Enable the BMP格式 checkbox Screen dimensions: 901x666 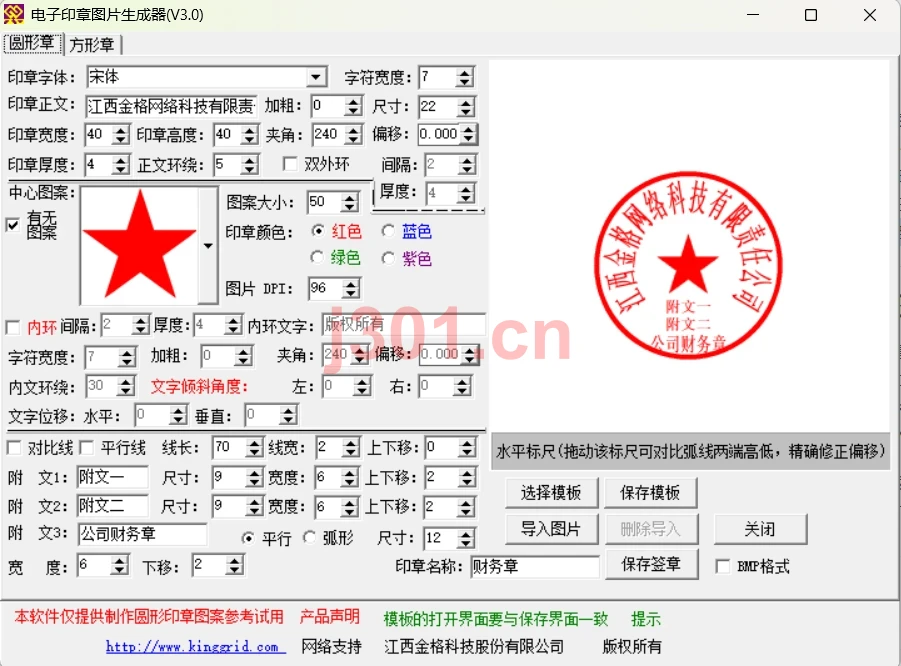[723, 567]
